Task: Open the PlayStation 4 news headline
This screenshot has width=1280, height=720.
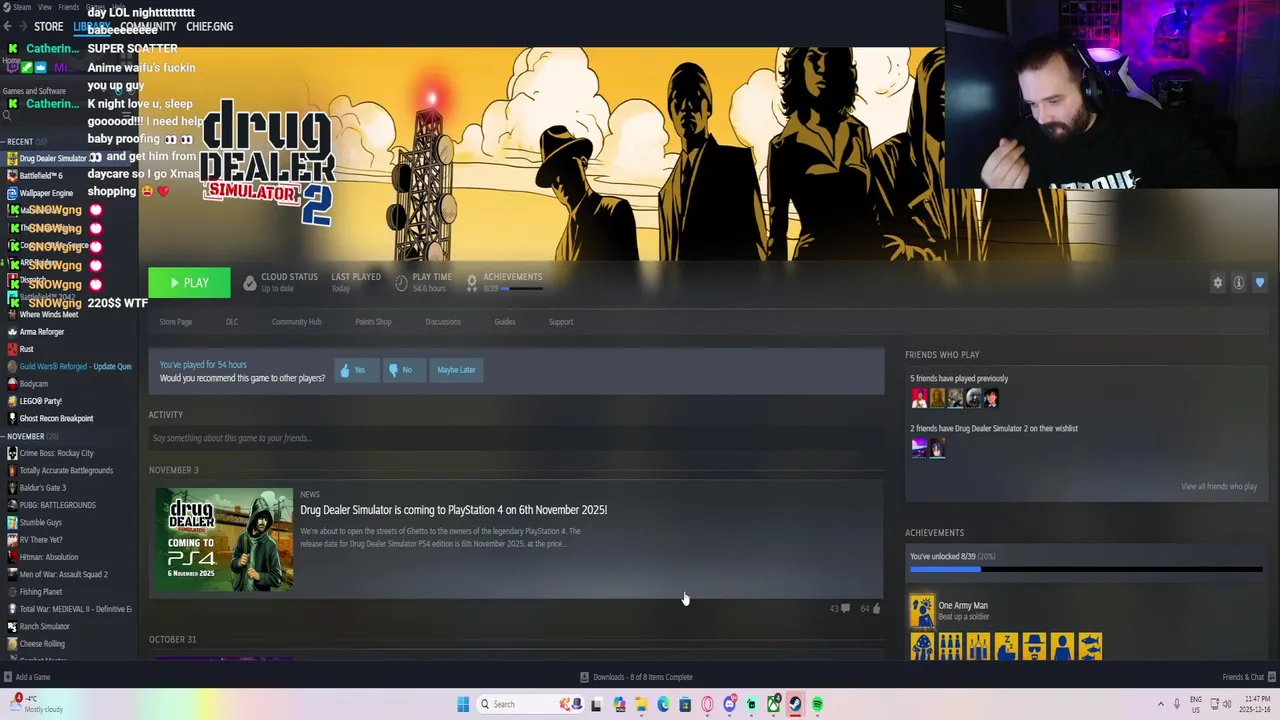Action: (454, 510)
